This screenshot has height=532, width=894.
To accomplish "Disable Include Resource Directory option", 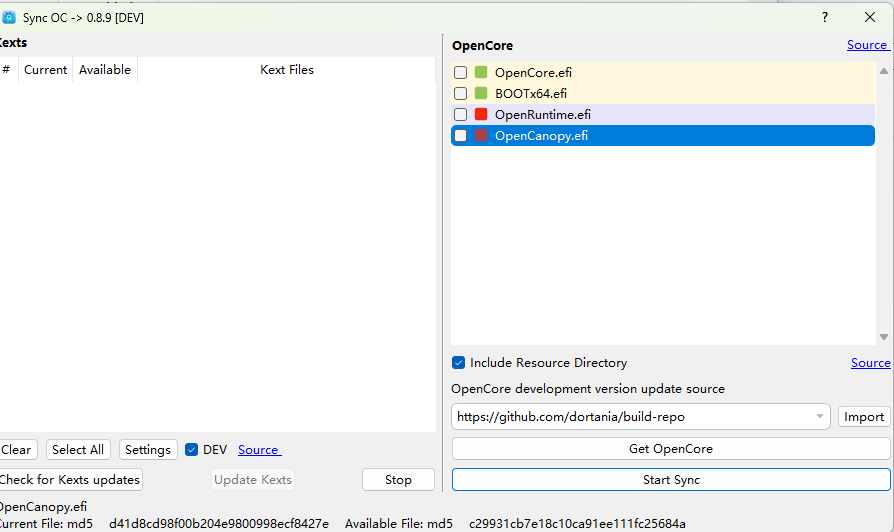I will [459, 363].
